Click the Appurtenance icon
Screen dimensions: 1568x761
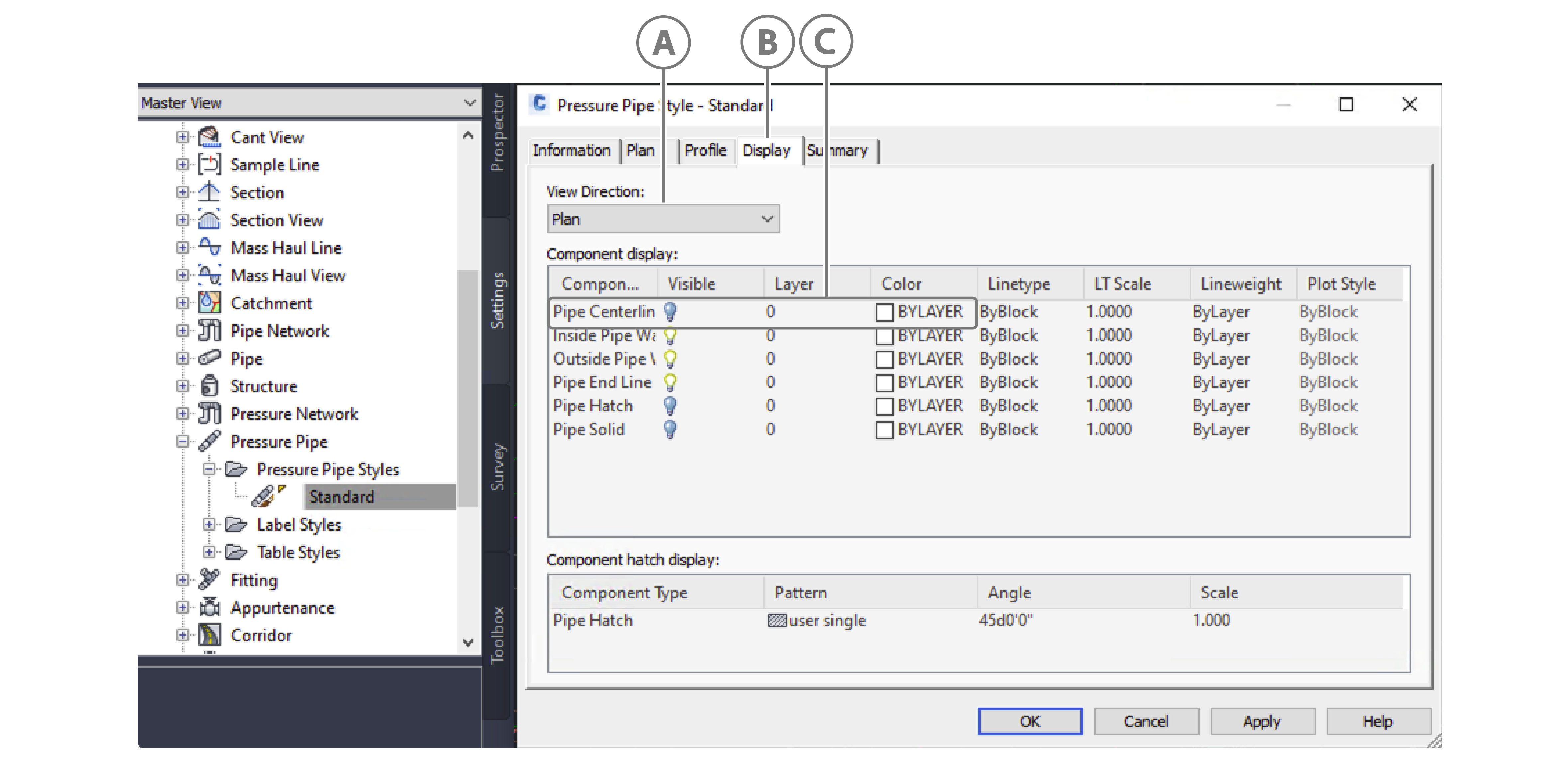click(209, 607)
